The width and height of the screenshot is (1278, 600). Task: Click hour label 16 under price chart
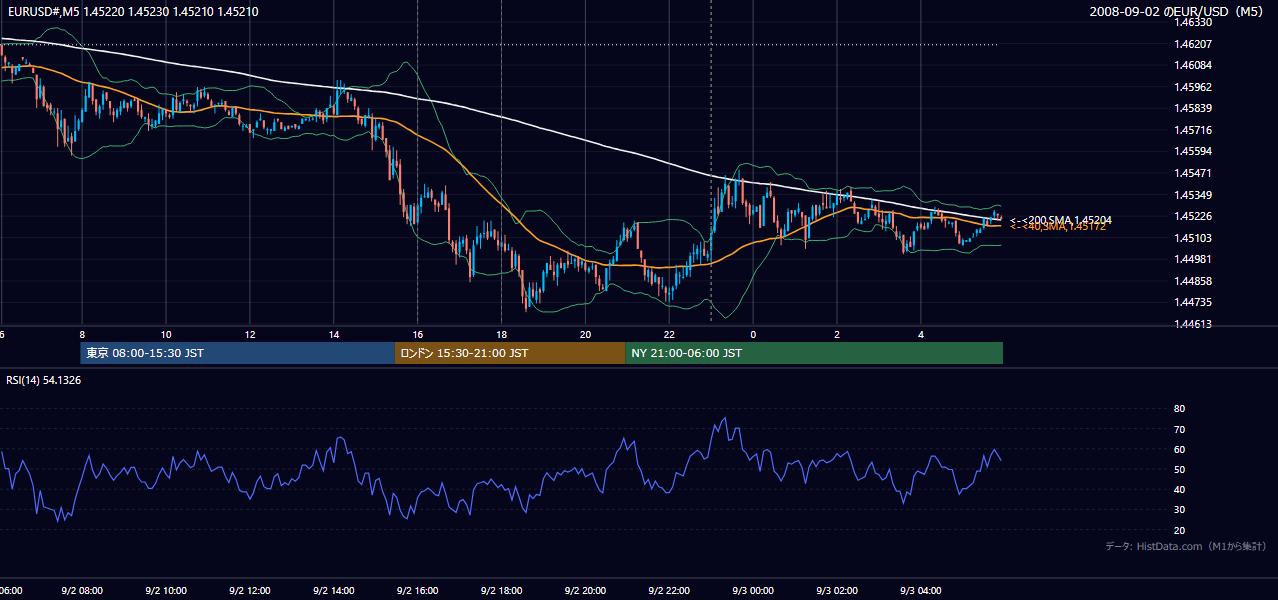point(418,334)
